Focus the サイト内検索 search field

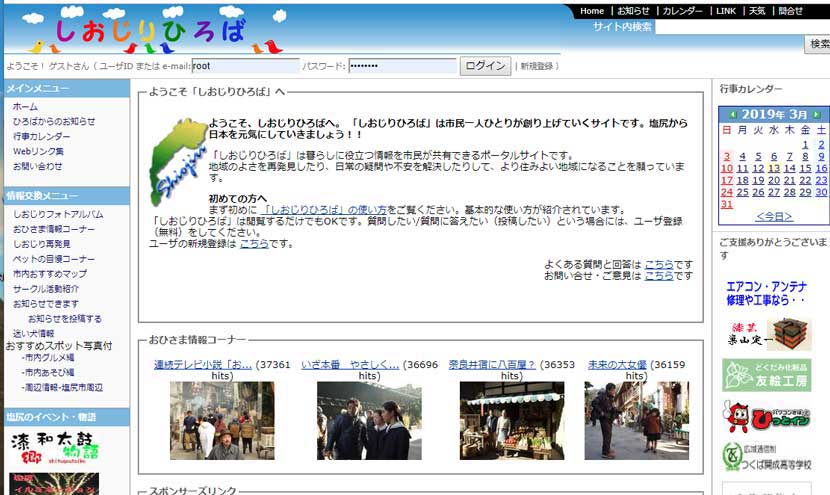(742, 27)
